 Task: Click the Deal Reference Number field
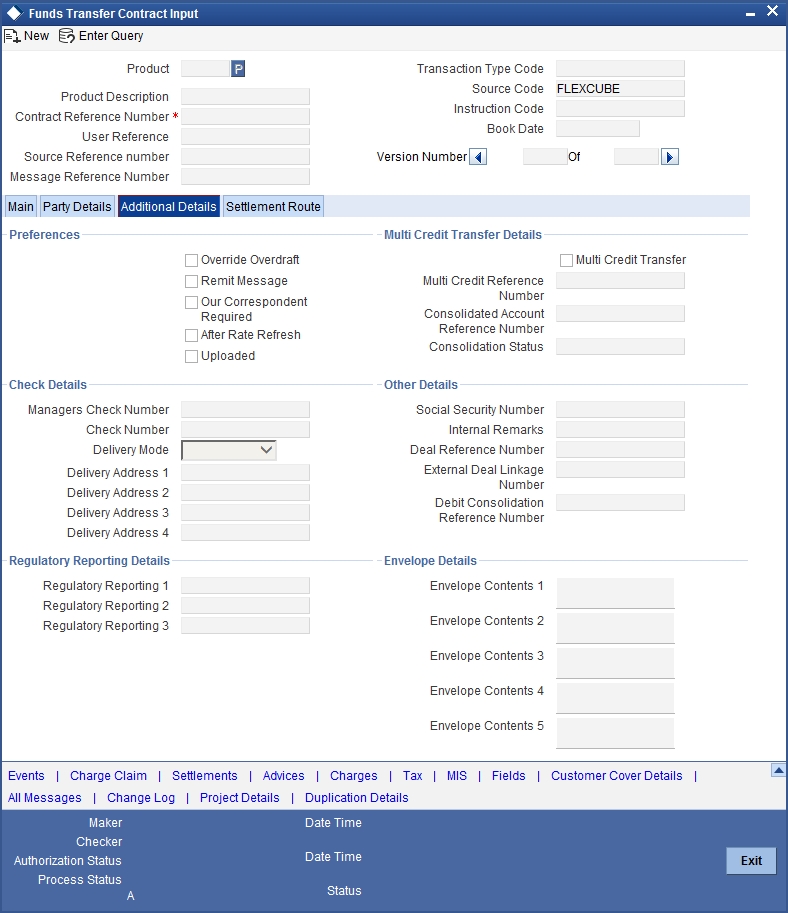pyautogui.click(x=620, y=450)
